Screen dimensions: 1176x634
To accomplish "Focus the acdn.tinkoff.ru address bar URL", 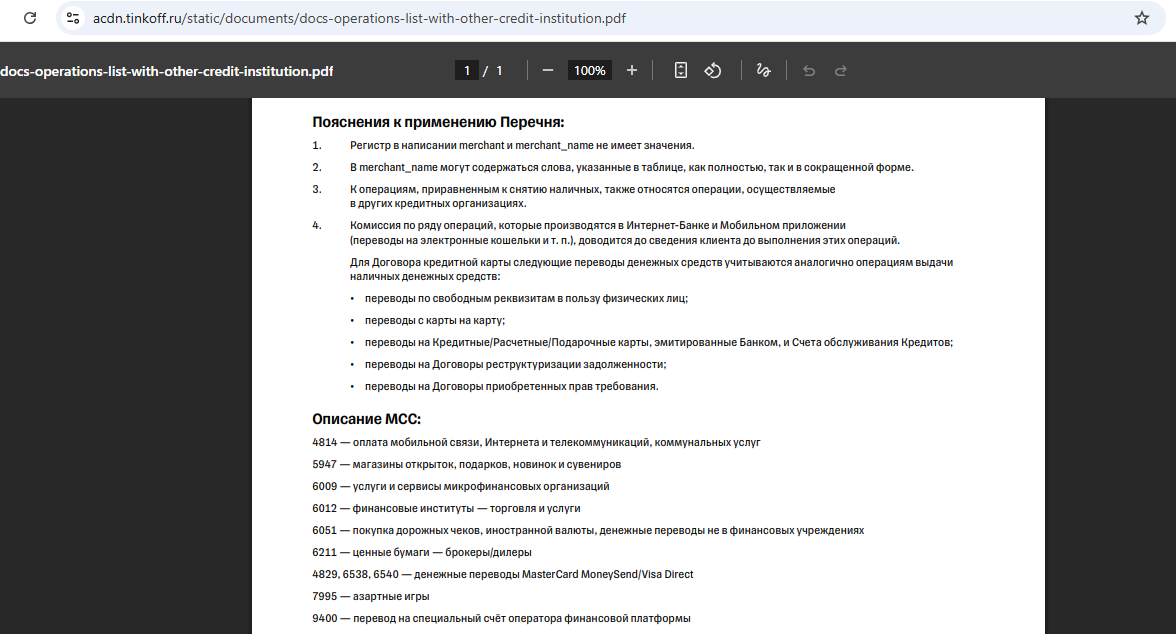I will click(360, 18).
